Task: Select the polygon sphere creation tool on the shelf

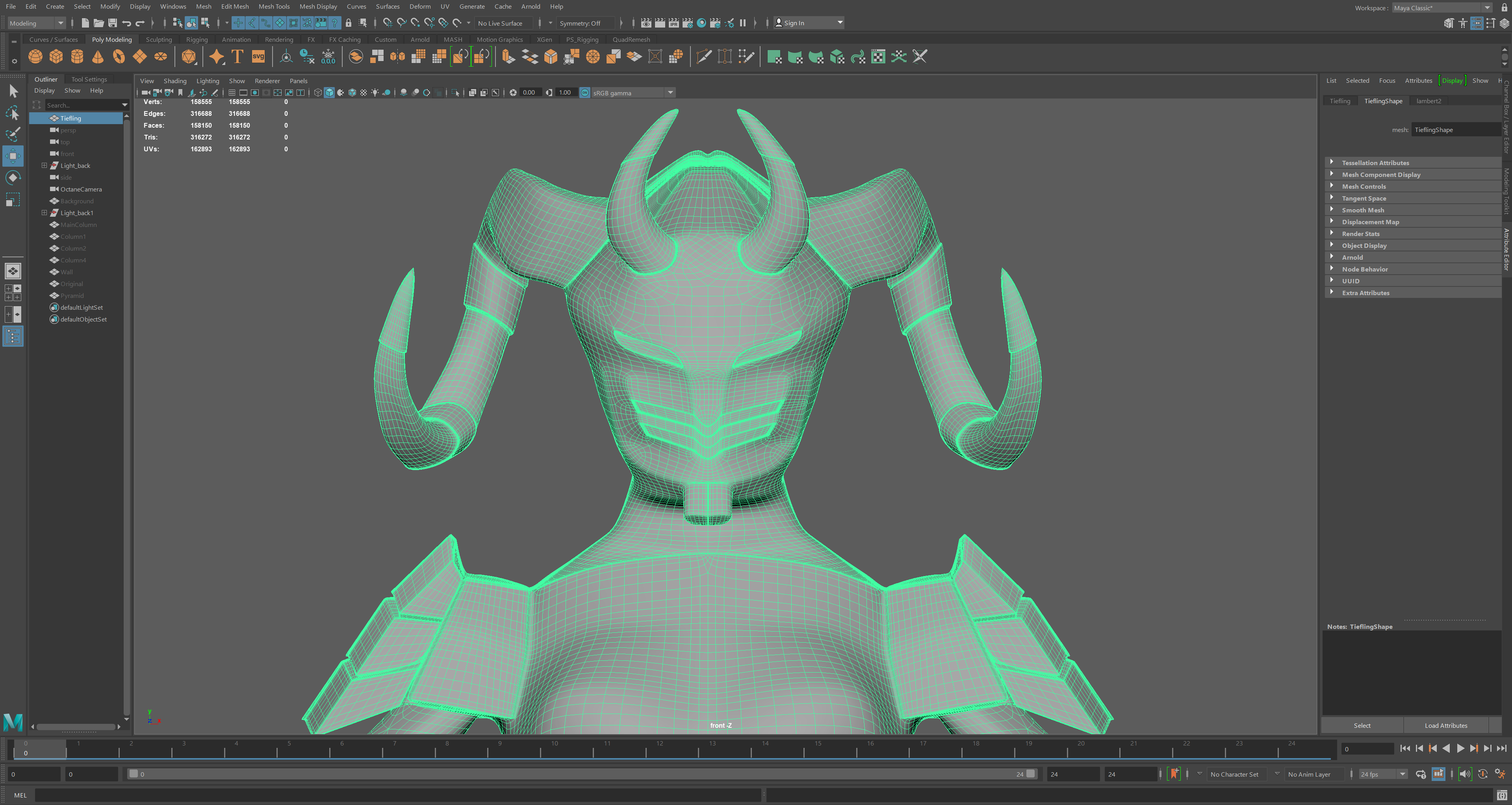Action: tap(35, 56)
